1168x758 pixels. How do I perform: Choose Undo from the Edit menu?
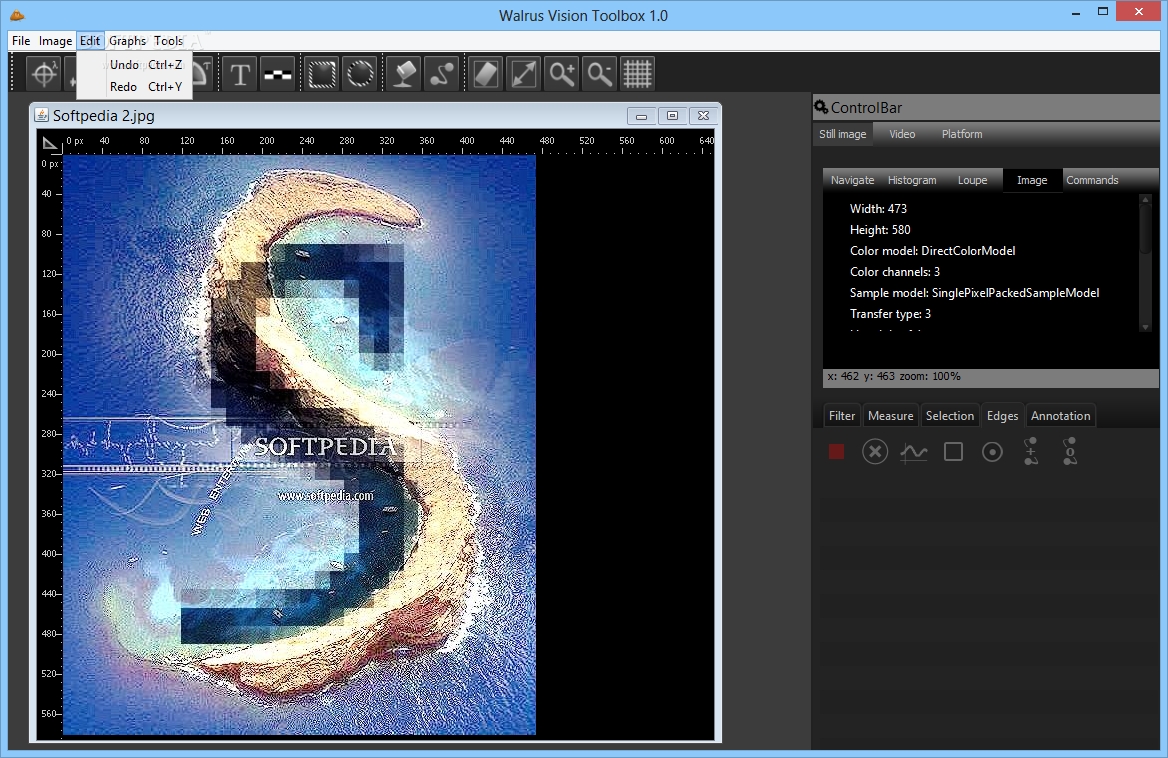(x=134, y=65)
